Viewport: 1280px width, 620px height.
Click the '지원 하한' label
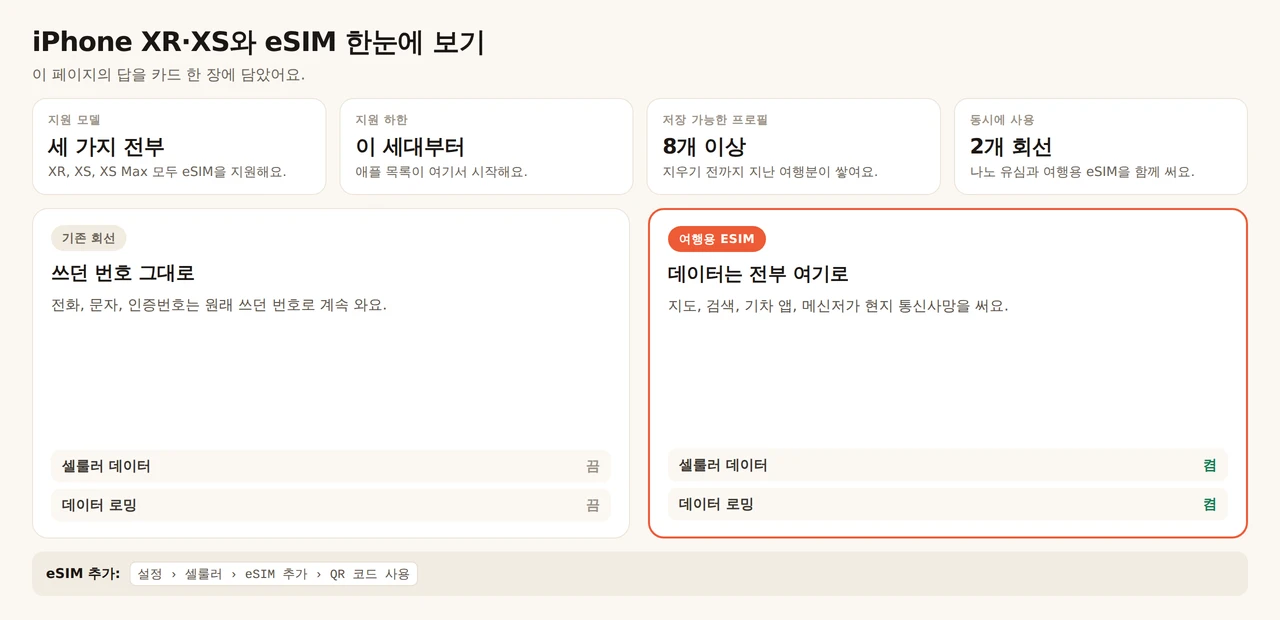point(381,120)
